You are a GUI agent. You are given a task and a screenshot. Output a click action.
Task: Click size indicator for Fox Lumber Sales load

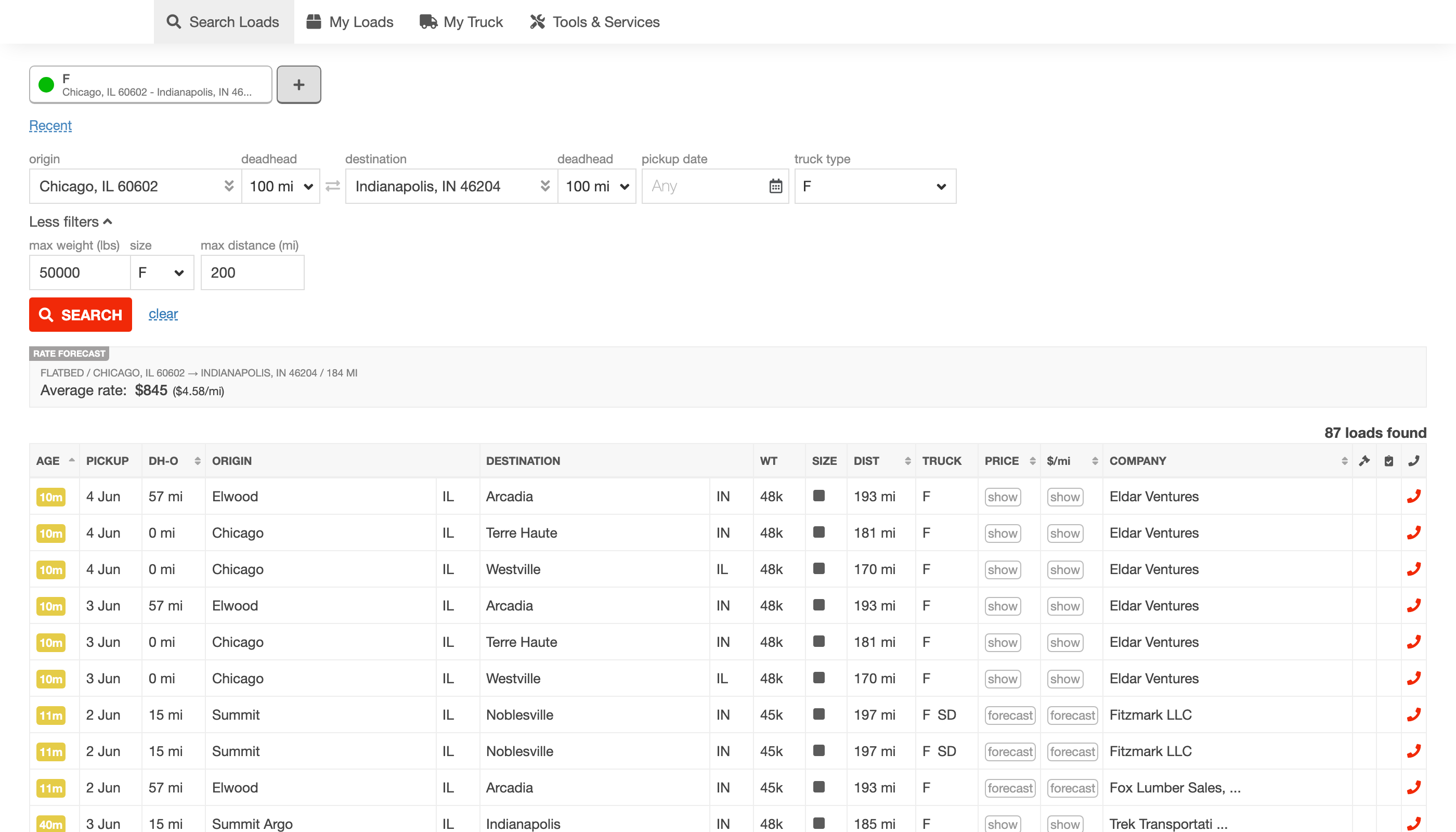click(818, 787)
